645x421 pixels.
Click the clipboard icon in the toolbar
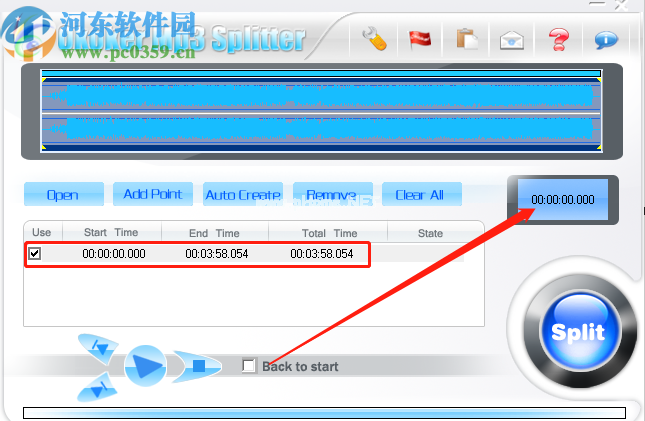466,40
